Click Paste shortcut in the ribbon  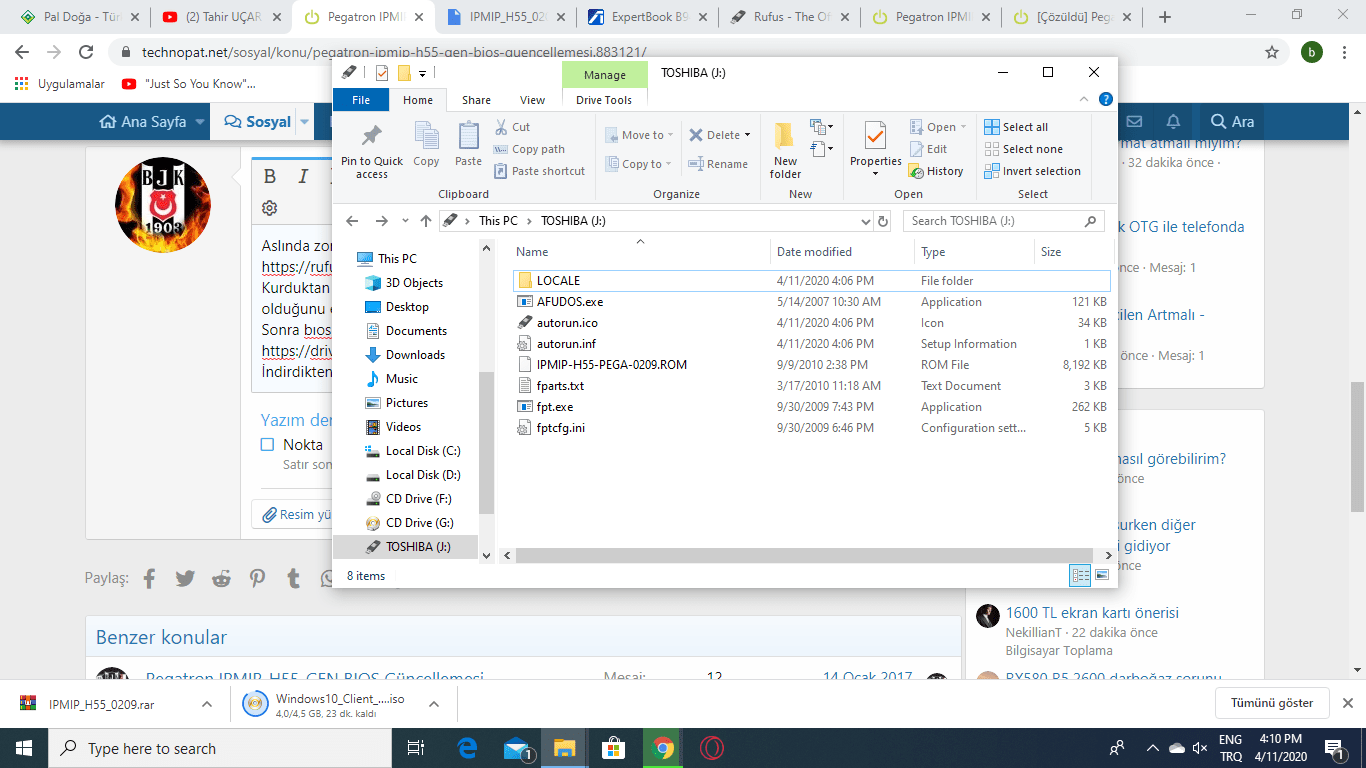click(539, 171)
